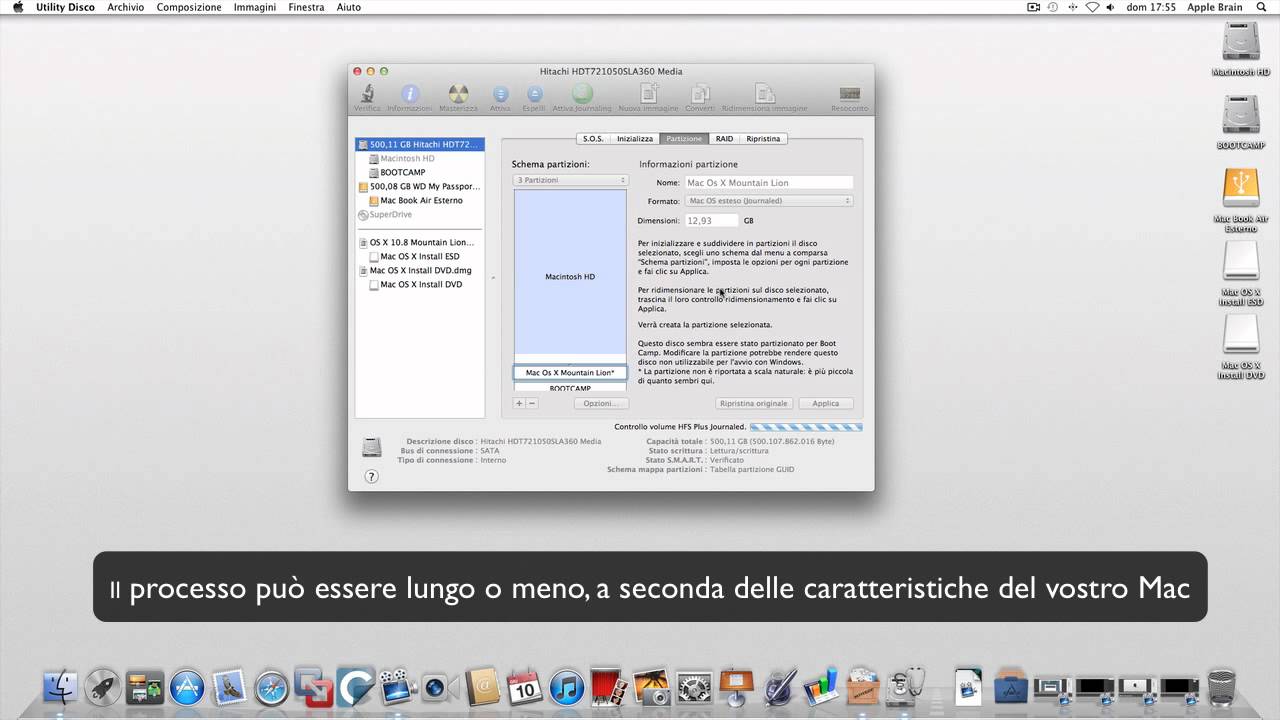The height and width of the screenshot is (720, 1280).
Task: Add a partition with the plus button
Action: coord(519,403)
